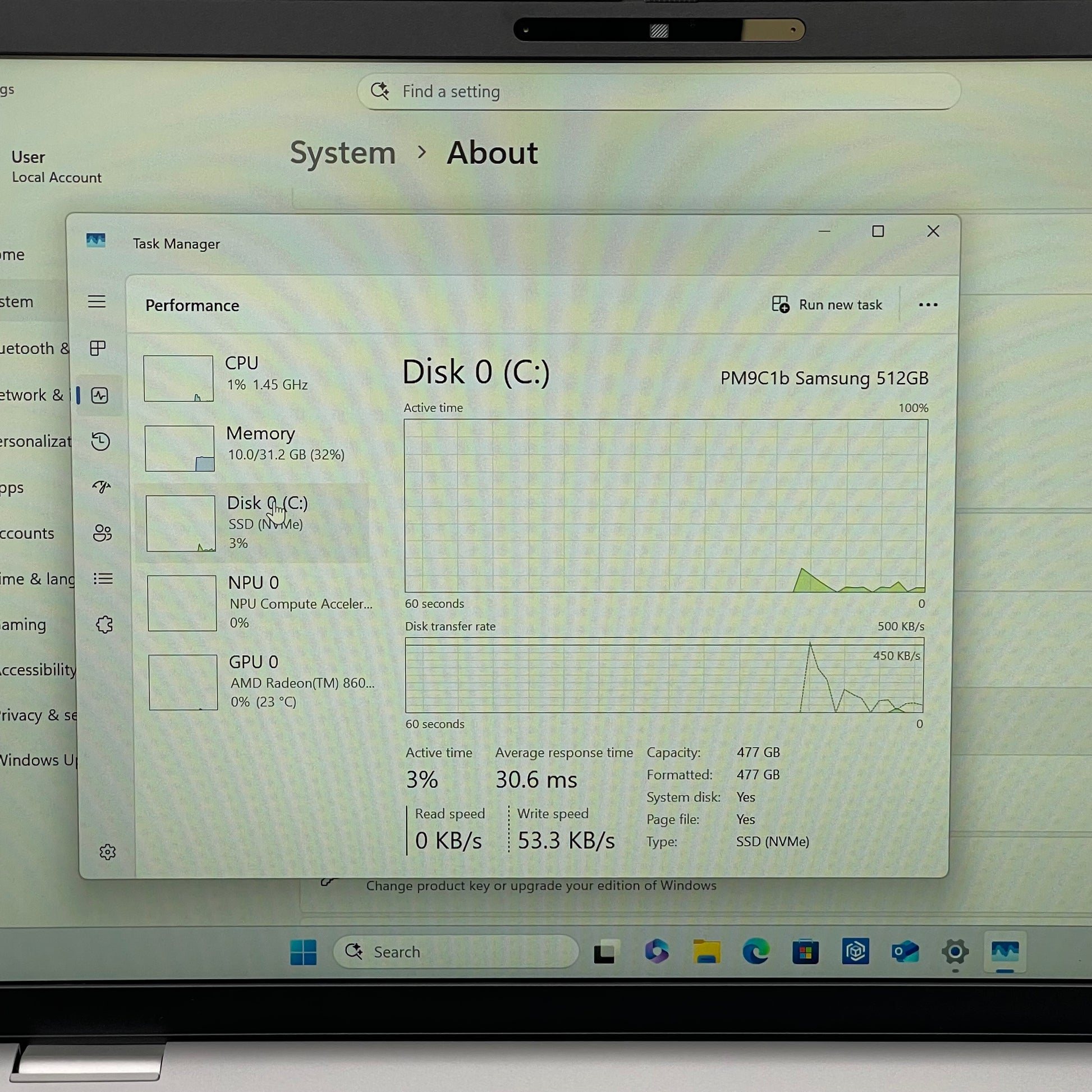Click the Disk active time graph
1092x1092 pixels.
[666, 506]
